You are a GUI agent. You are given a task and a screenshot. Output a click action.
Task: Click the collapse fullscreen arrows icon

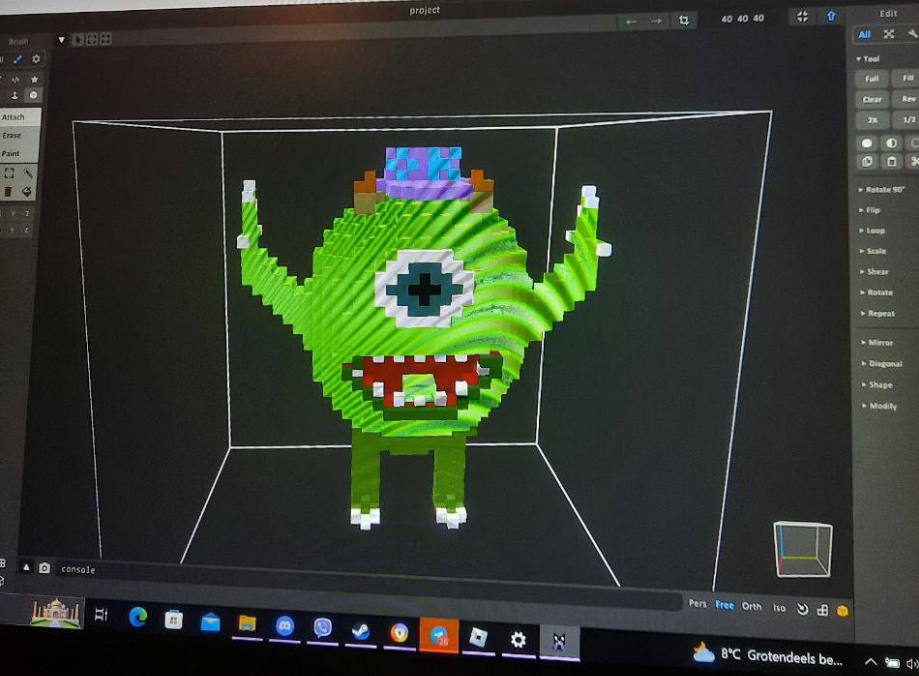tap(802, 16)
